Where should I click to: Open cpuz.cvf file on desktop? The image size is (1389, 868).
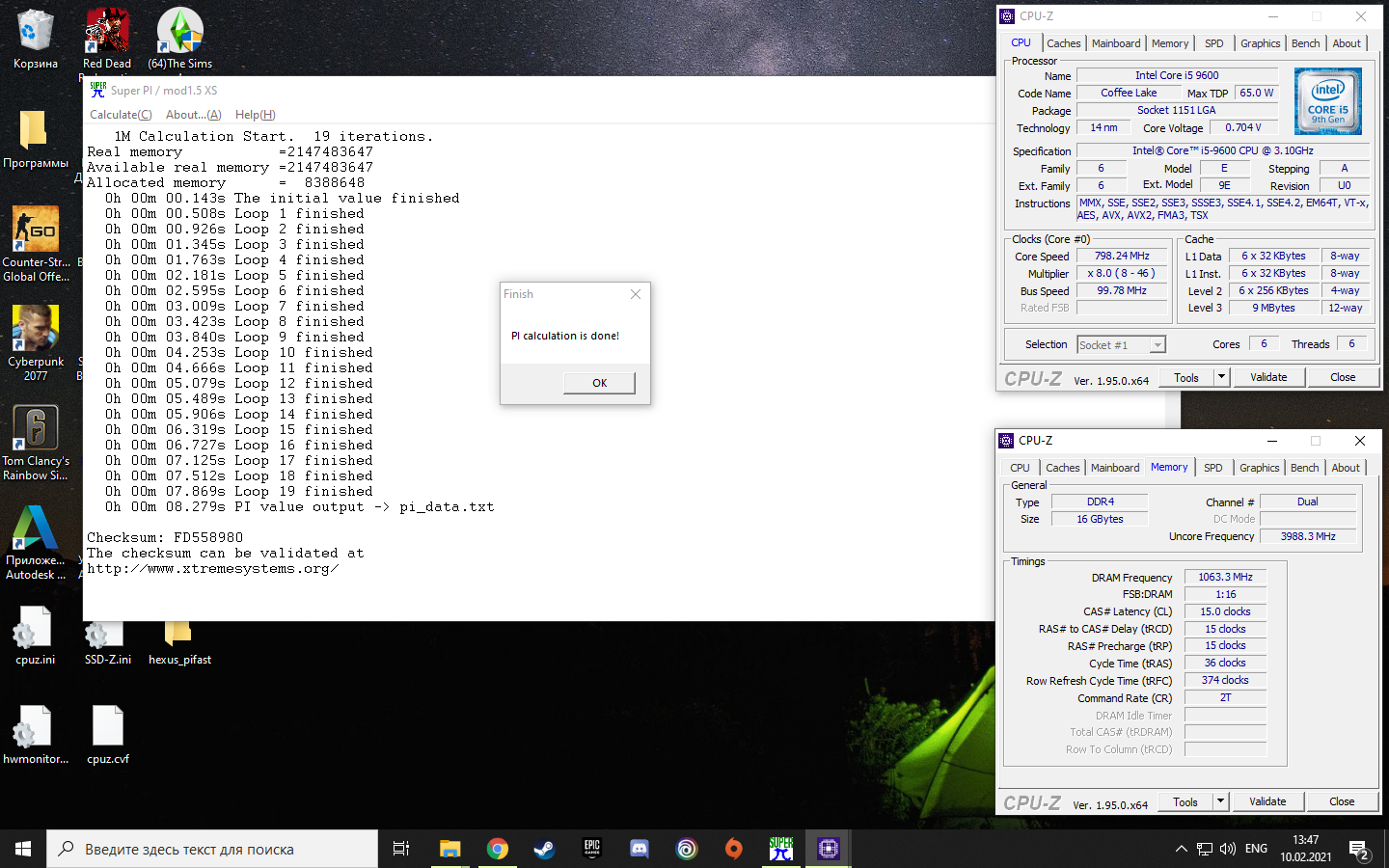pyautogui.click(x=107, y=735)
